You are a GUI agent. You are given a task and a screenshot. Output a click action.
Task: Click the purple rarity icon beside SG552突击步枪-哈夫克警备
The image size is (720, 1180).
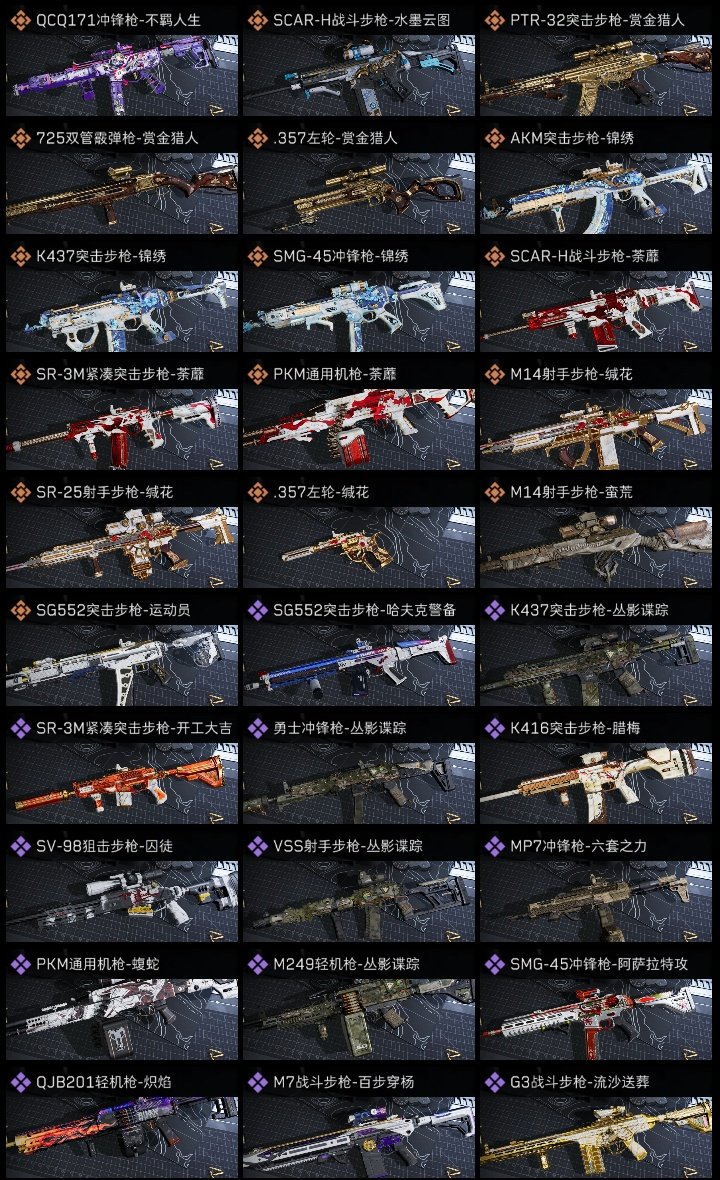pos(258,610)
